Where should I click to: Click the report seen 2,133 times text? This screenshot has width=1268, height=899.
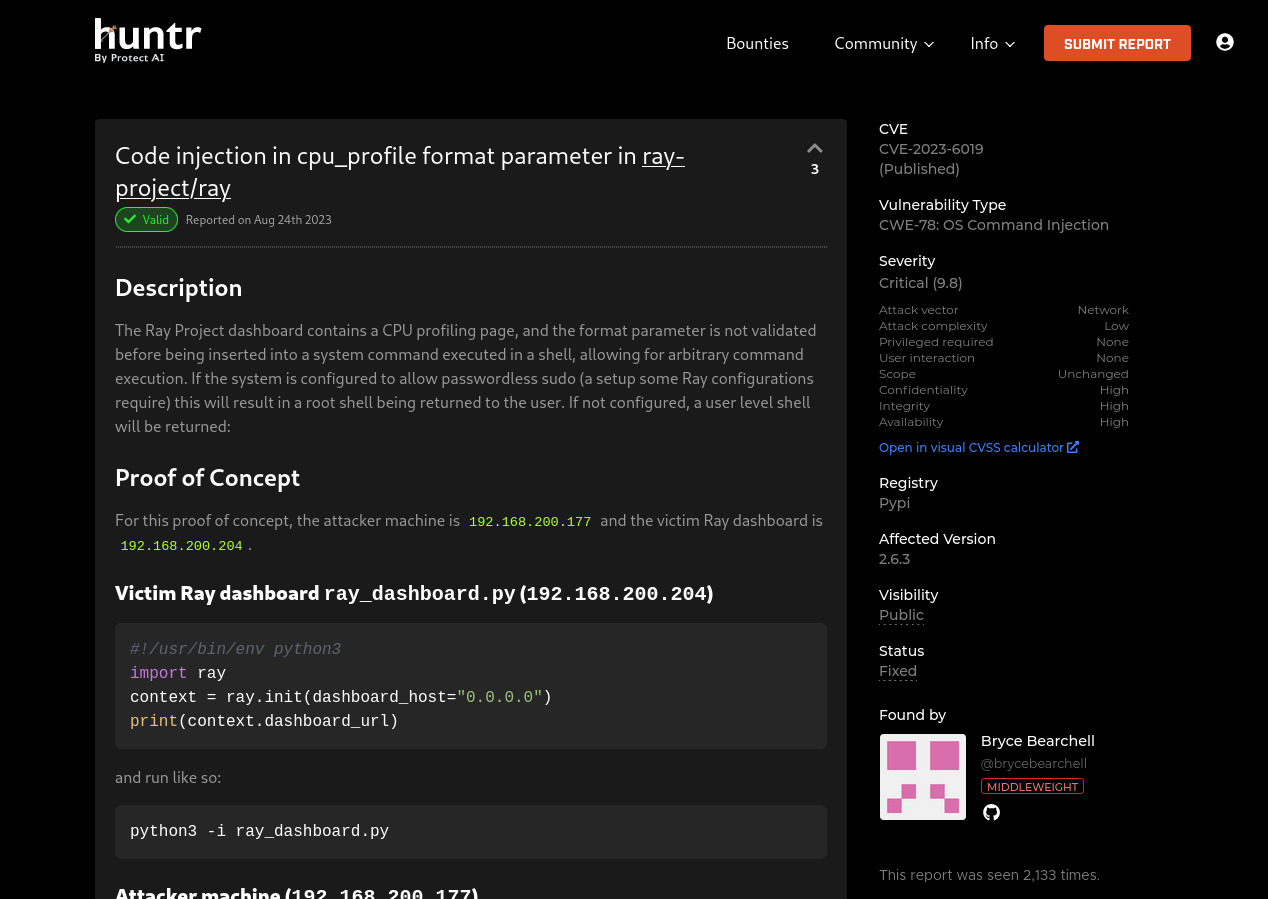989,875
